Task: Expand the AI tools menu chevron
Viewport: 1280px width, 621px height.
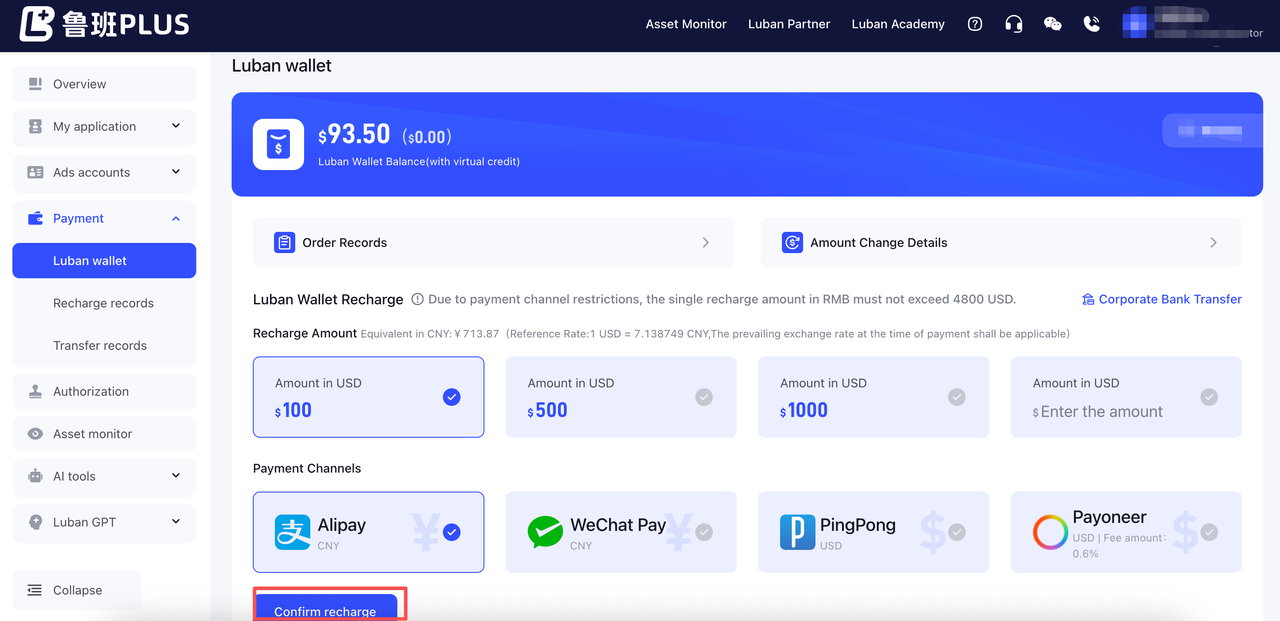Action: point(176,476)
